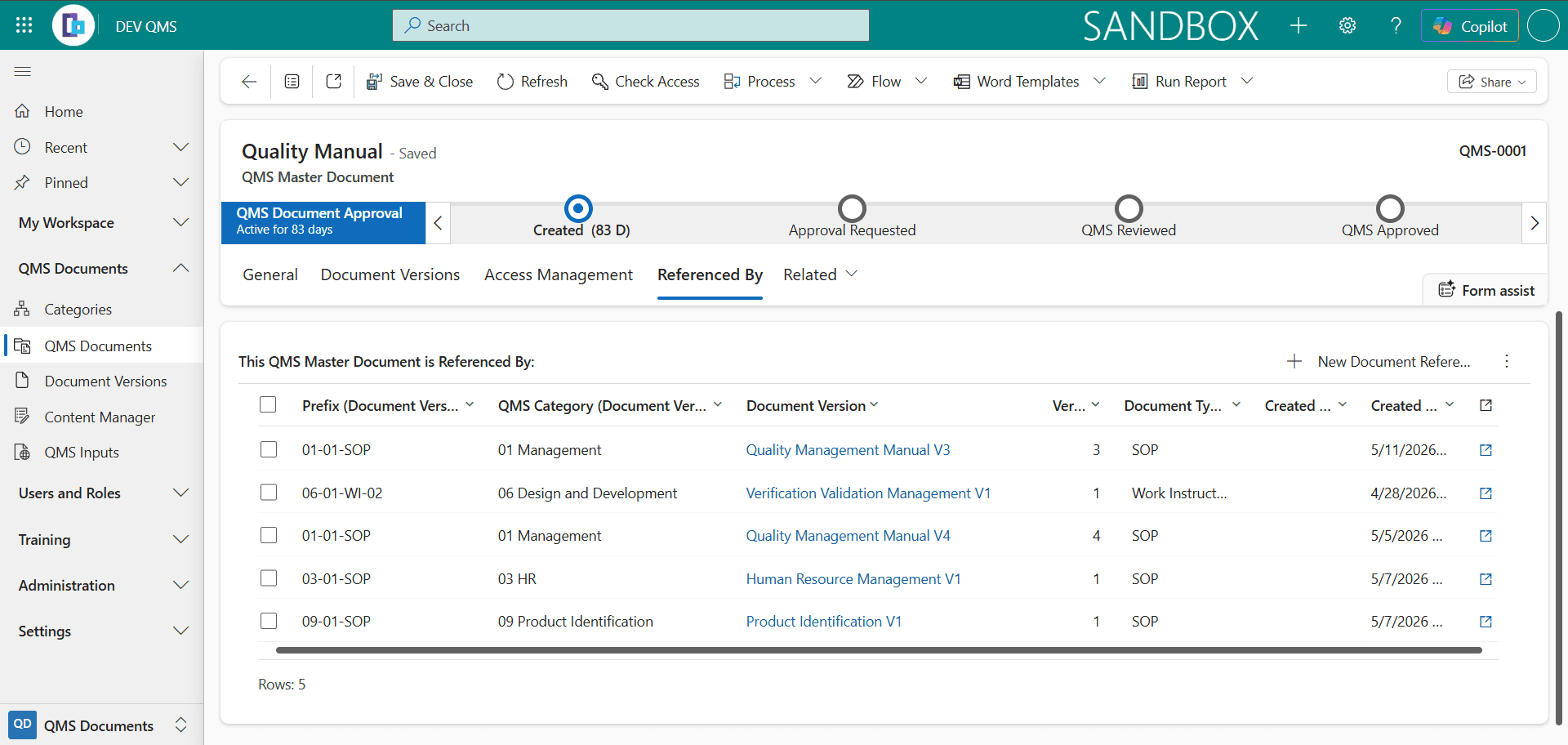The height and width of the screenshot is (745, 1568).
Task: Expand the Word Templates dropdown arrow
Action: click(1099, 81)
